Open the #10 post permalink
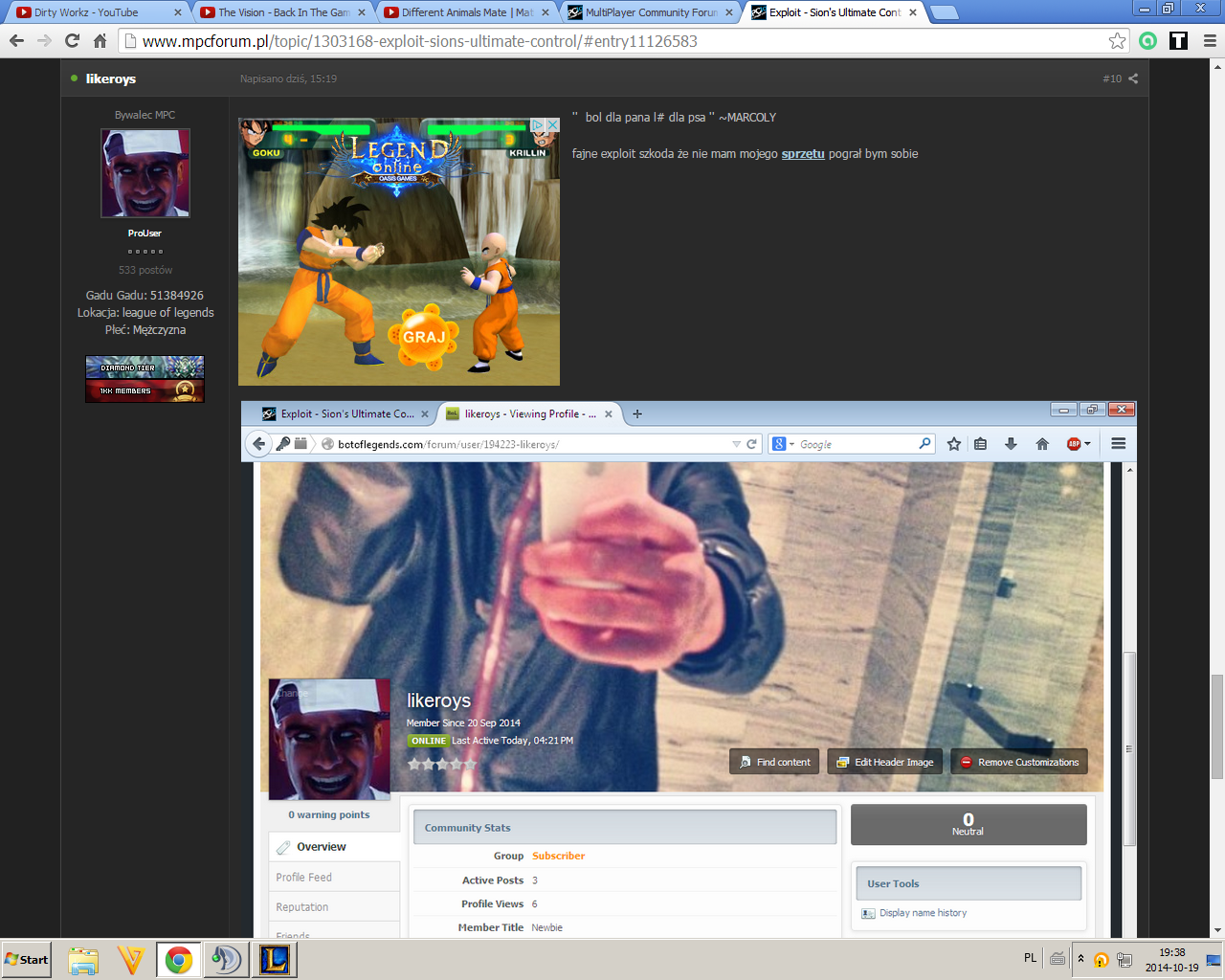The width and height of the screenshot is (1225, 980). (1112, 78)
